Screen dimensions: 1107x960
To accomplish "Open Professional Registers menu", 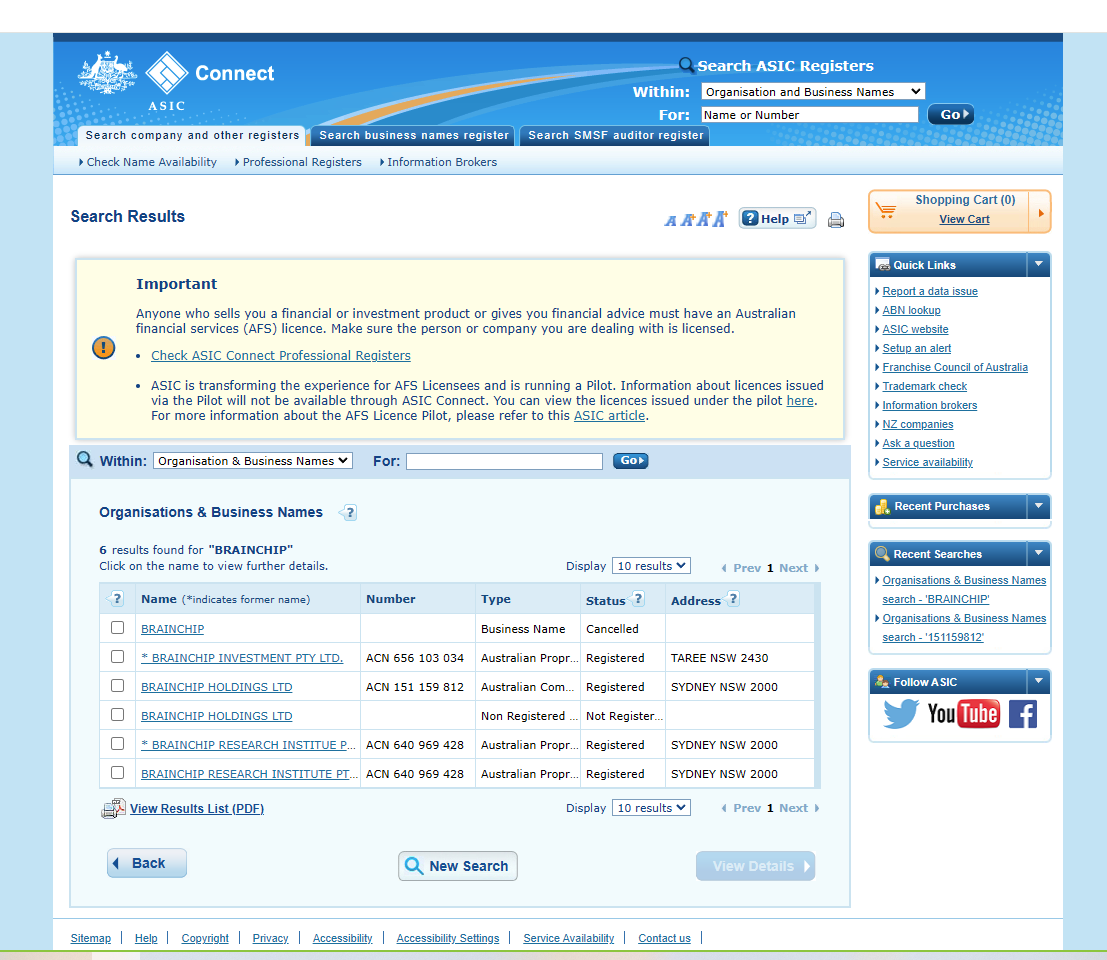I will [x=301, y=162].
